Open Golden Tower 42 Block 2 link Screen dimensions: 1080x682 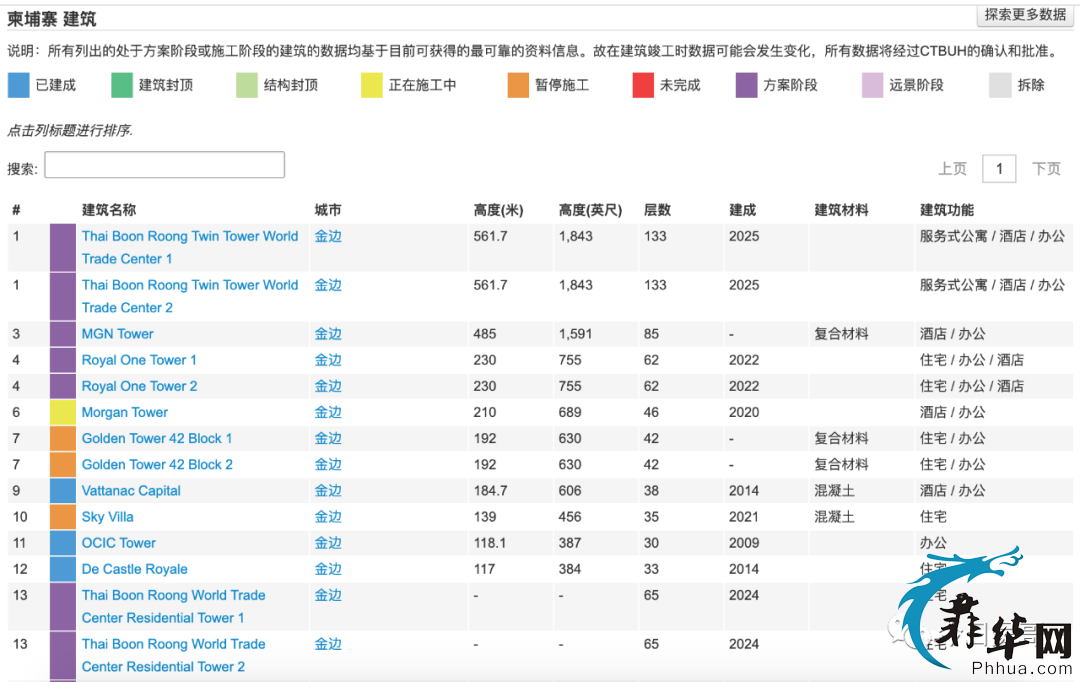coord(157,465)
